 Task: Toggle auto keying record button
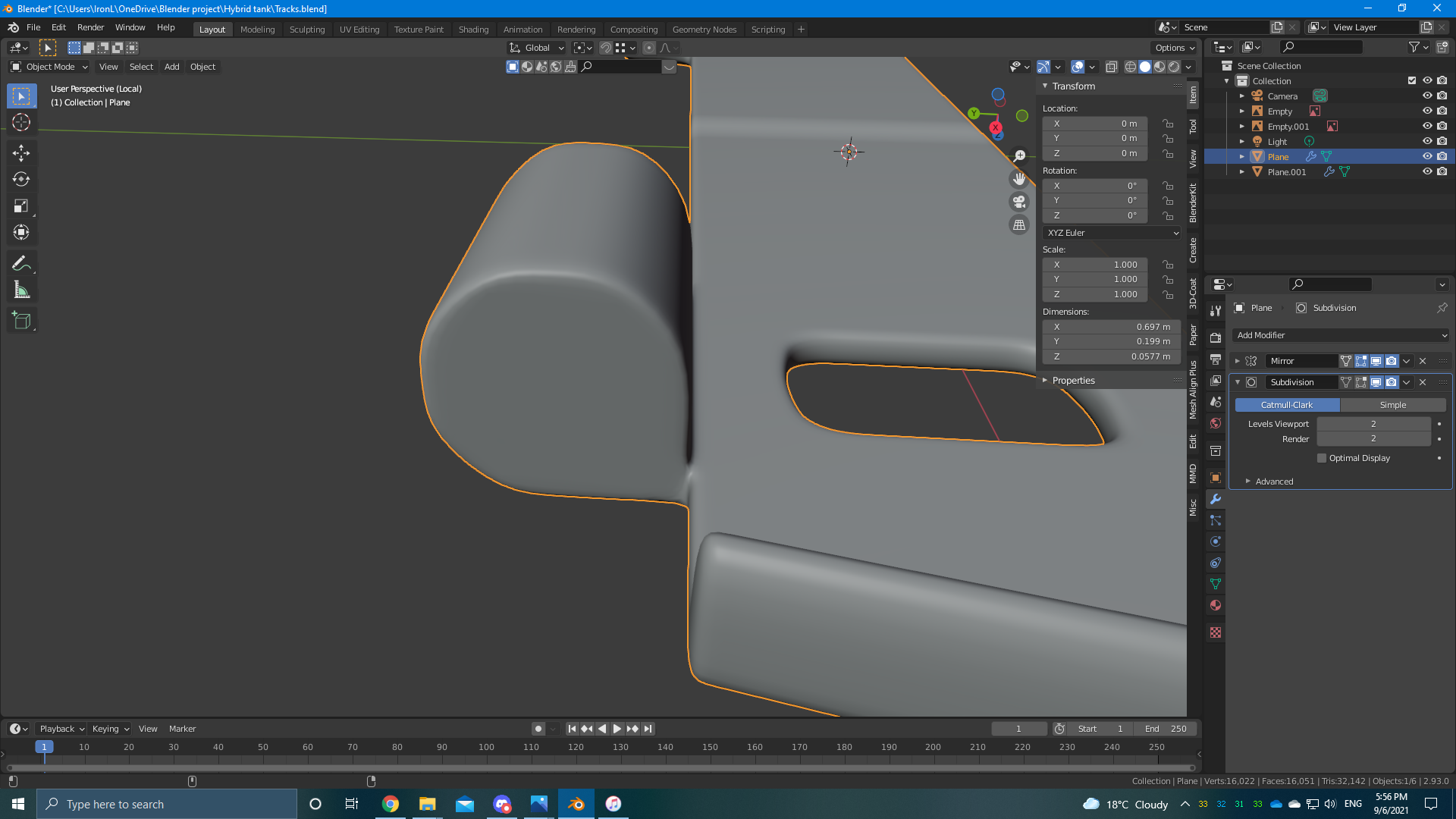click(x=538, y=729)
